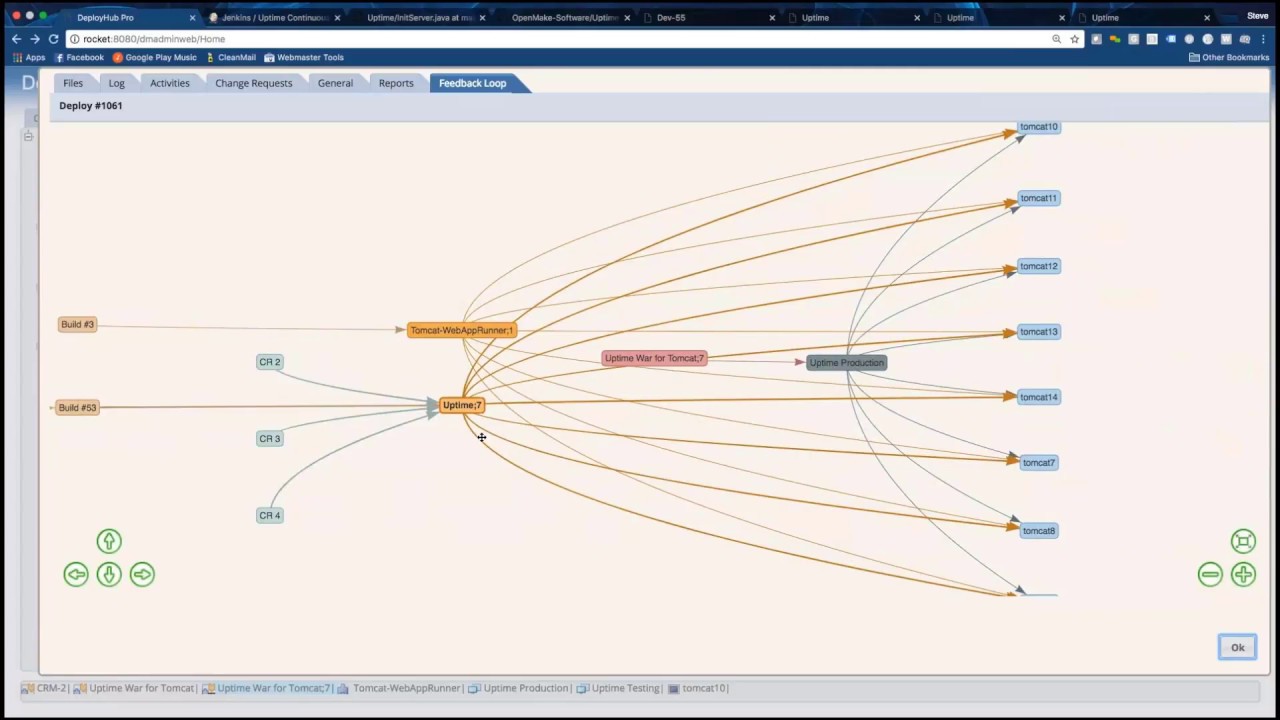The height and width of the screenshot is (720, 1280).
Task: Select the CR 2 node
Action: pos(270,362)
